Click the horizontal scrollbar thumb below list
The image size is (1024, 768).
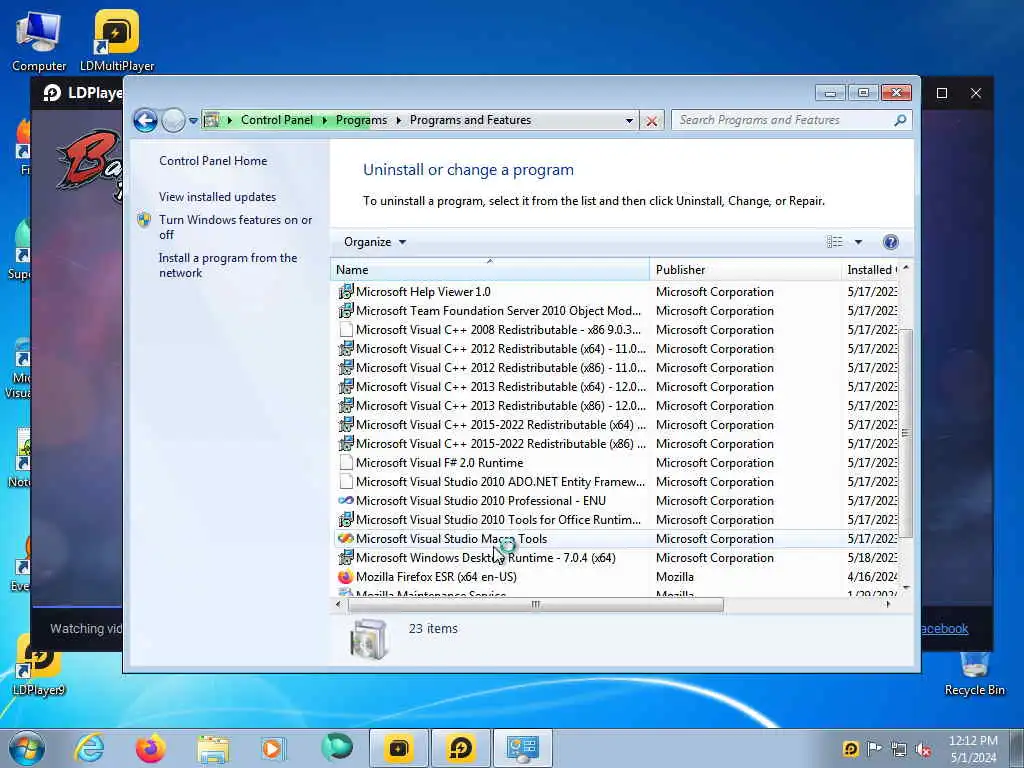point(536,605)
